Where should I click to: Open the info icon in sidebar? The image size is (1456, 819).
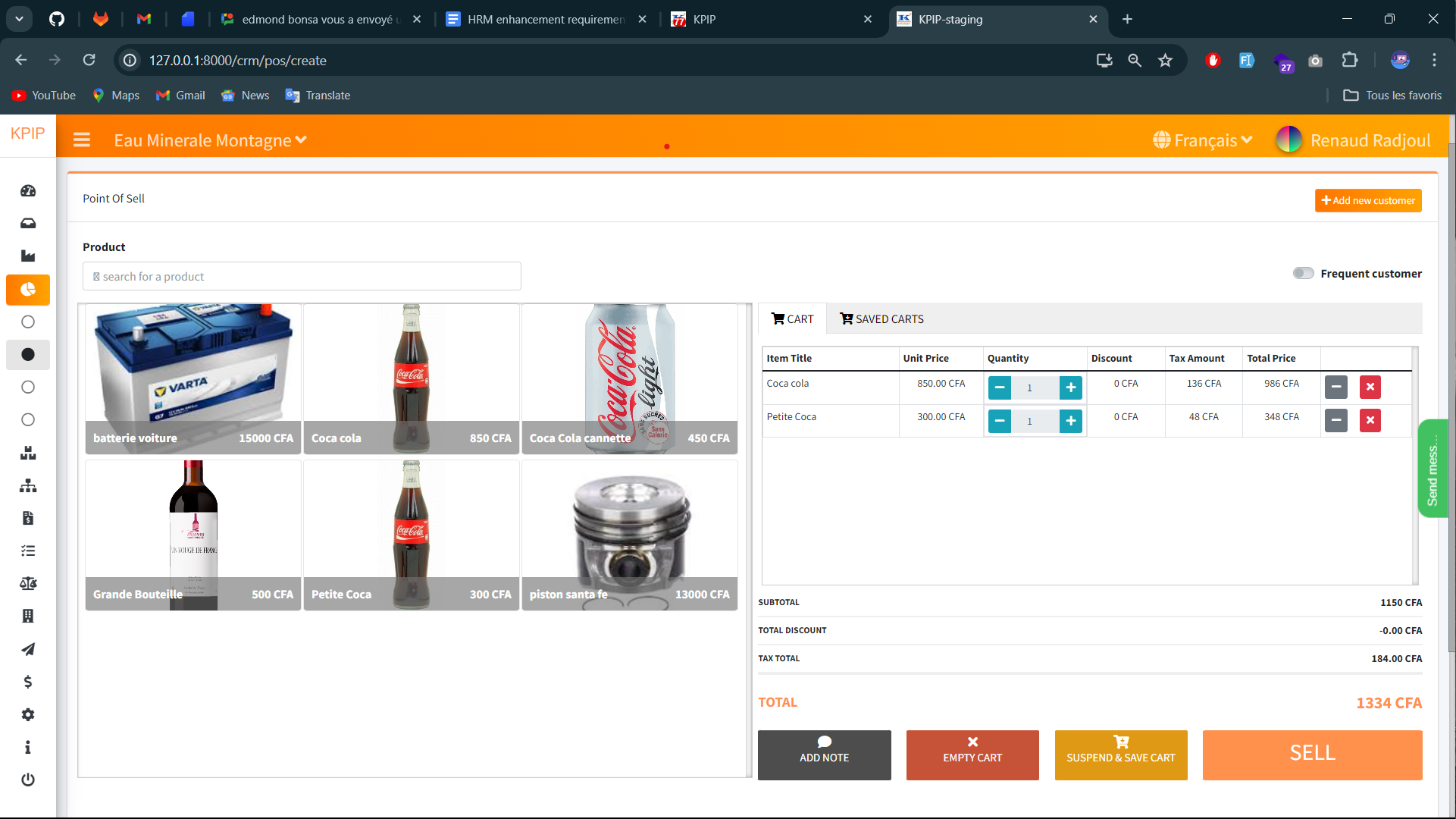click(28, 747)
